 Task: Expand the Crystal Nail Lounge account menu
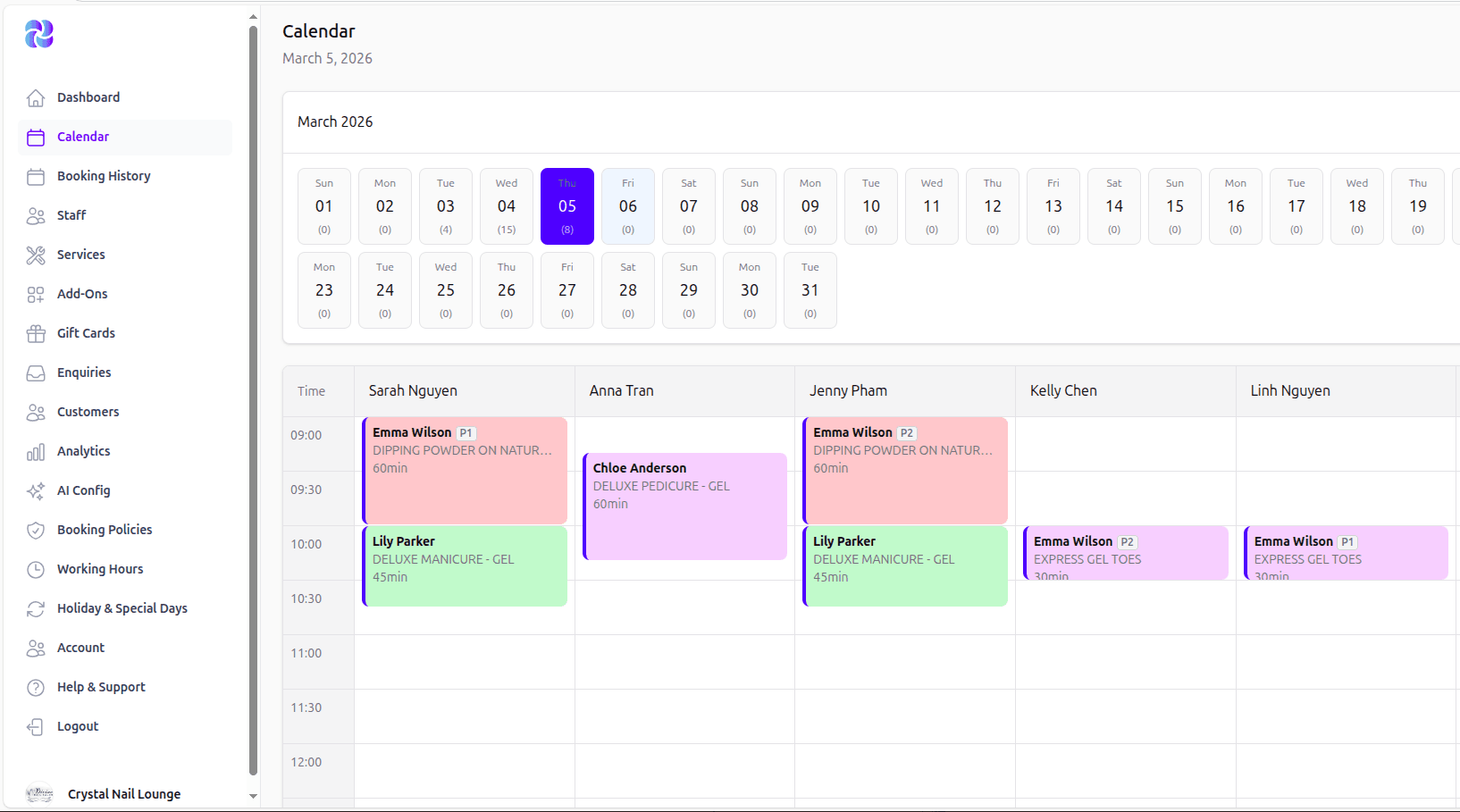(x=124, y=794)
